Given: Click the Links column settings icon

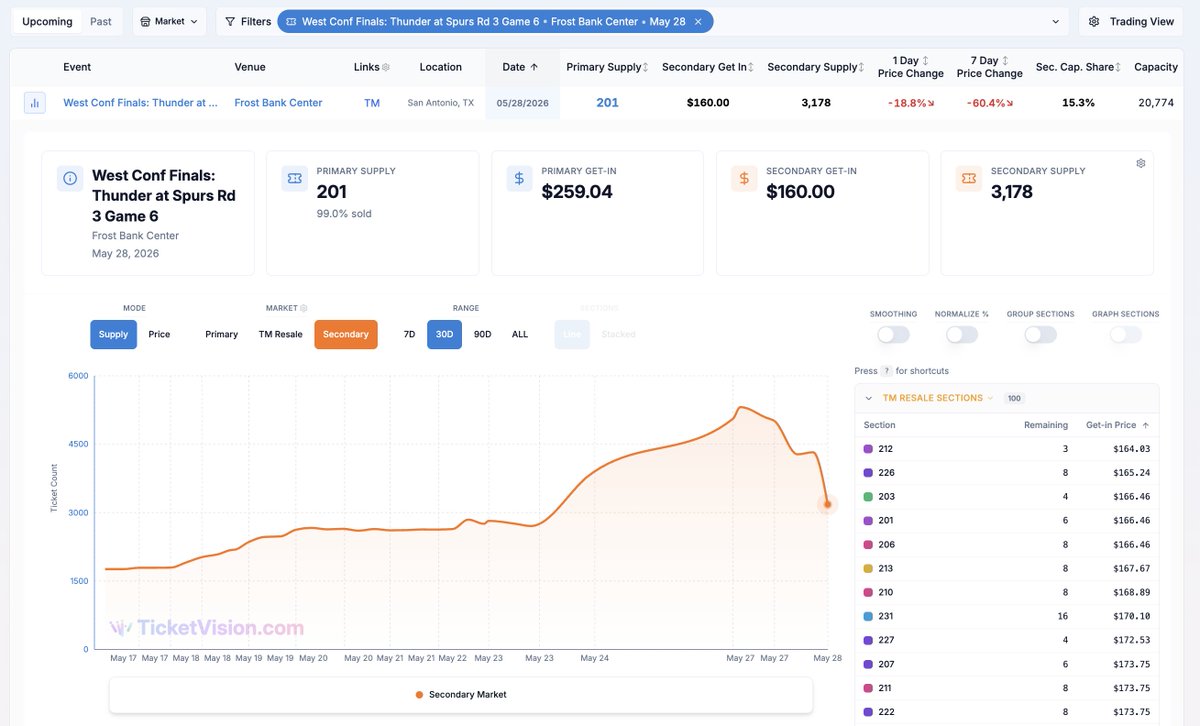Looking at the screenshot, I should (x=386, y=67).
